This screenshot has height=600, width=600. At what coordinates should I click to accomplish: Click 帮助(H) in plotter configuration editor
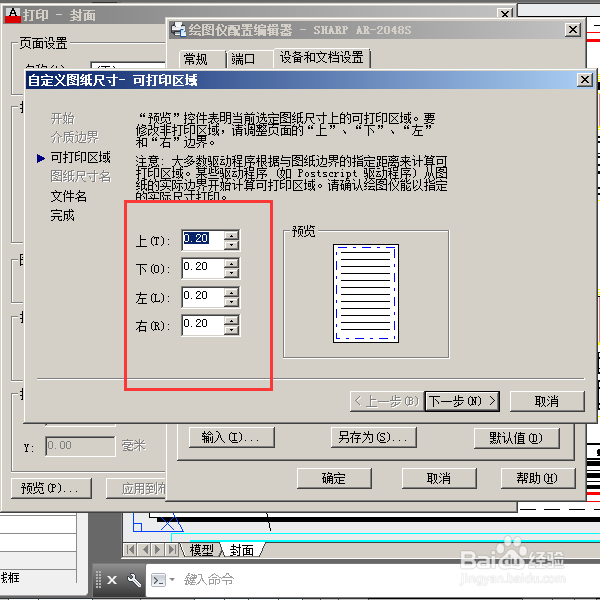pos(538,478)
